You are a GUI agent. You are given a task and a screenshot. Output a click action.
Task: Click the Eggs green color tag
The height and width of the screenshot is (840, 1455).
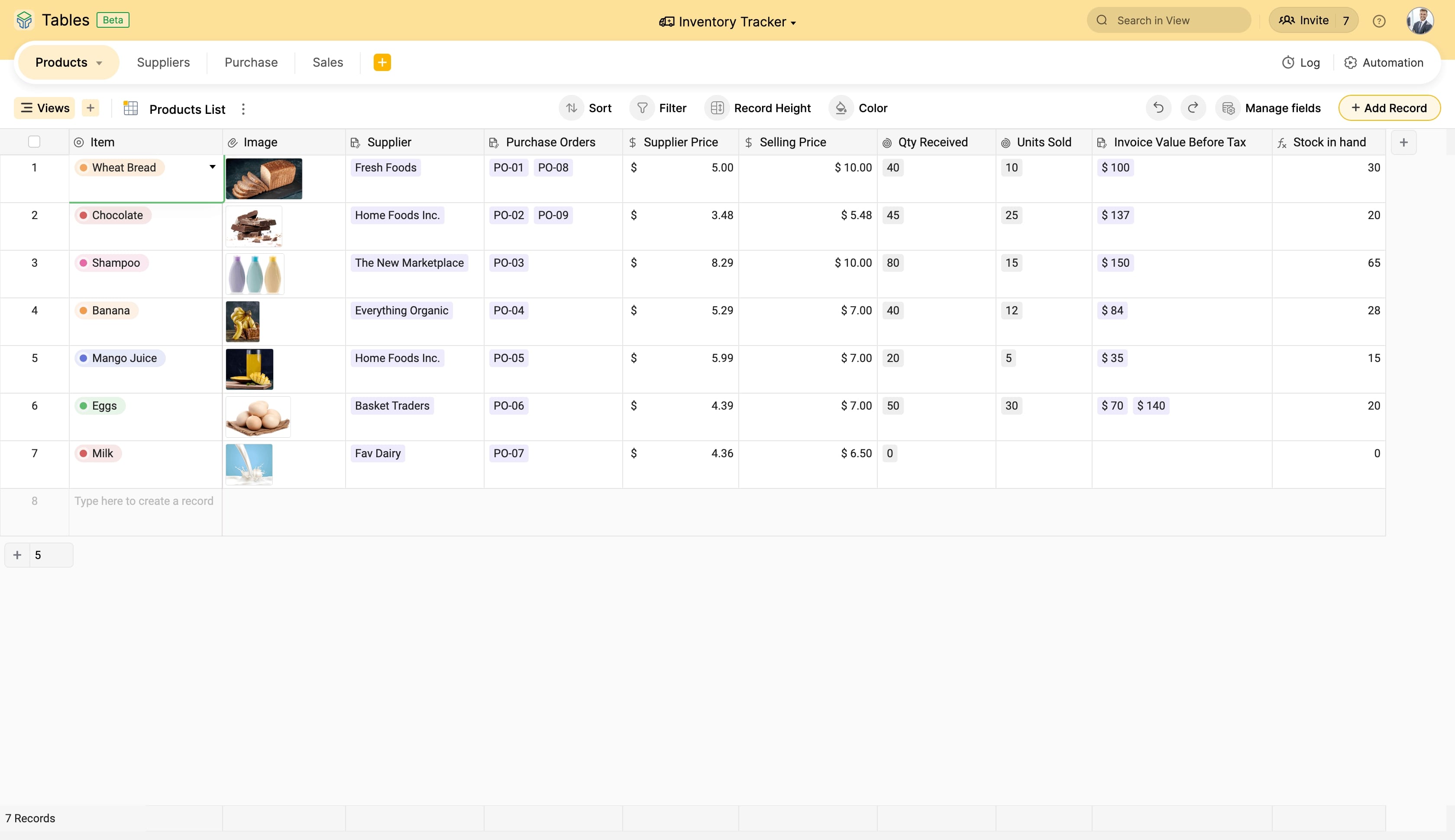pos(100,406)
